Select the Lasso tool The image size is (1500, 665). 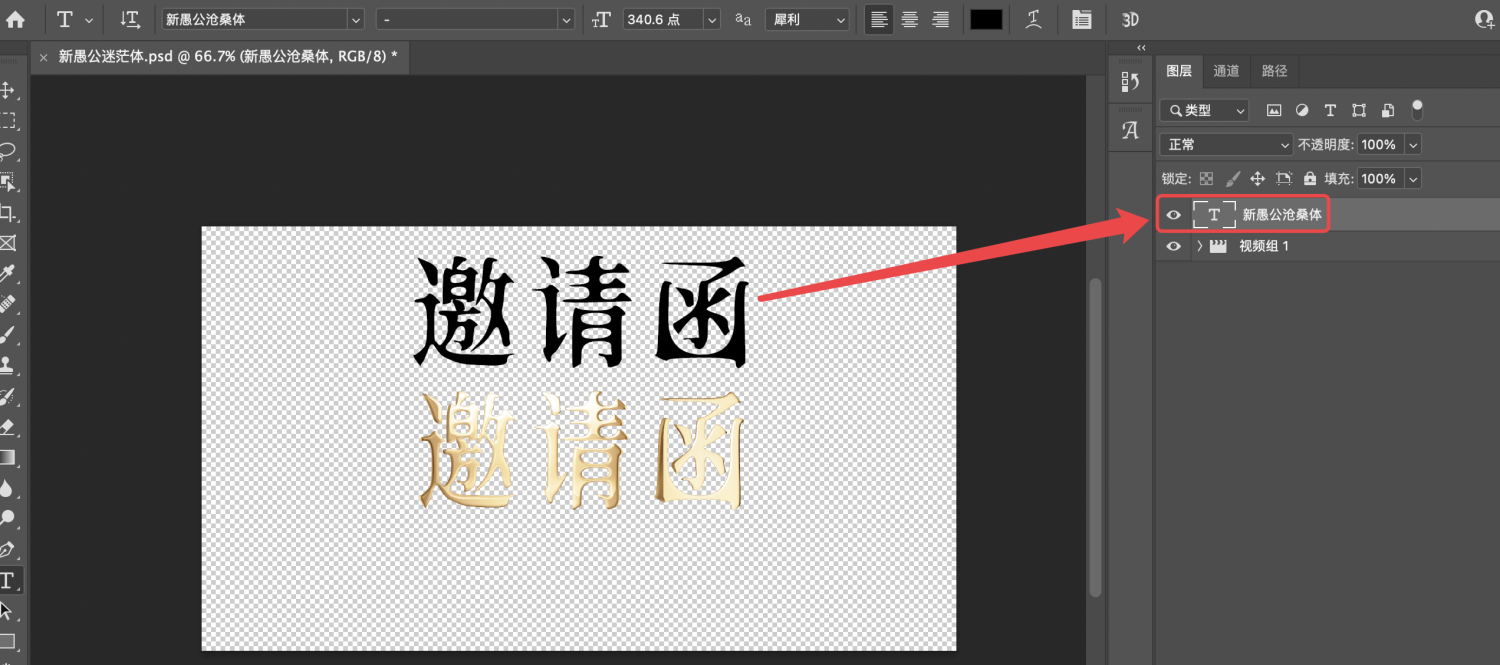point(8,152)
